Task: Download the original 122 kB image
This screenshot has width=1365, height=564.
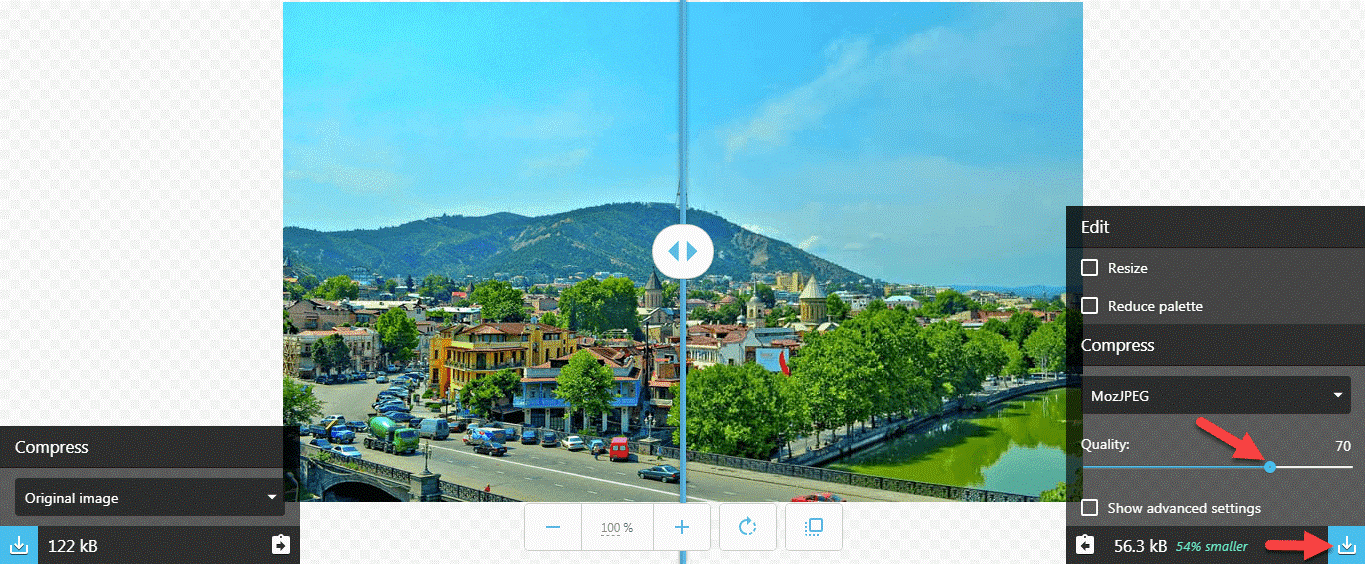Action: pyautogui.click(x=18, y=545)
